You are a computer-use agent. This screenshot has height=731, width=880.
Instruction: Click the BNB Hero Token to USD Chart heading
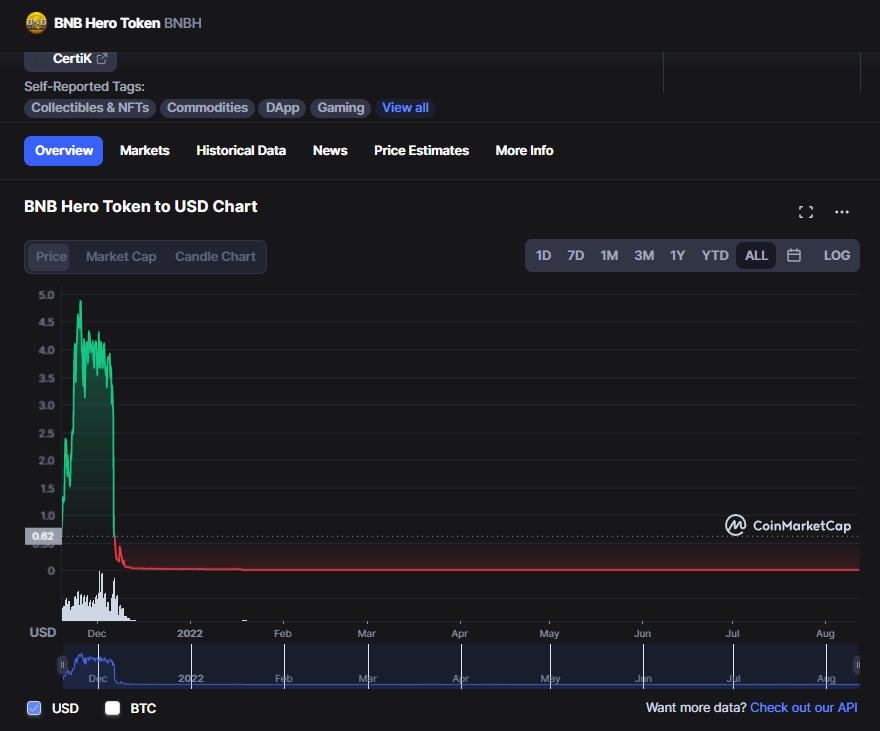pos(141,206)
